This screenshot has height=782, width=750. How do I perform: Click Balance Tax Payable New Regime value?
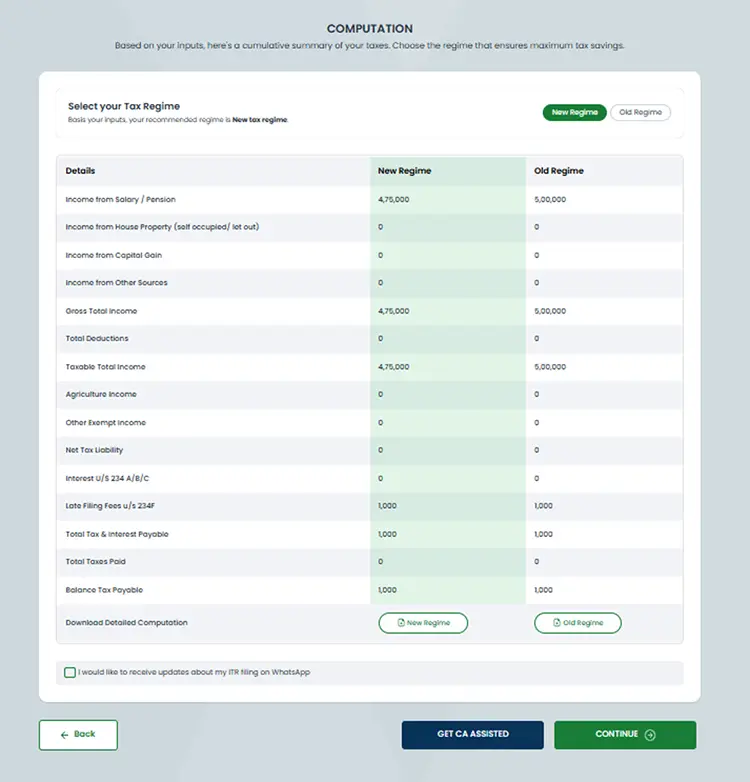(387, 590)
